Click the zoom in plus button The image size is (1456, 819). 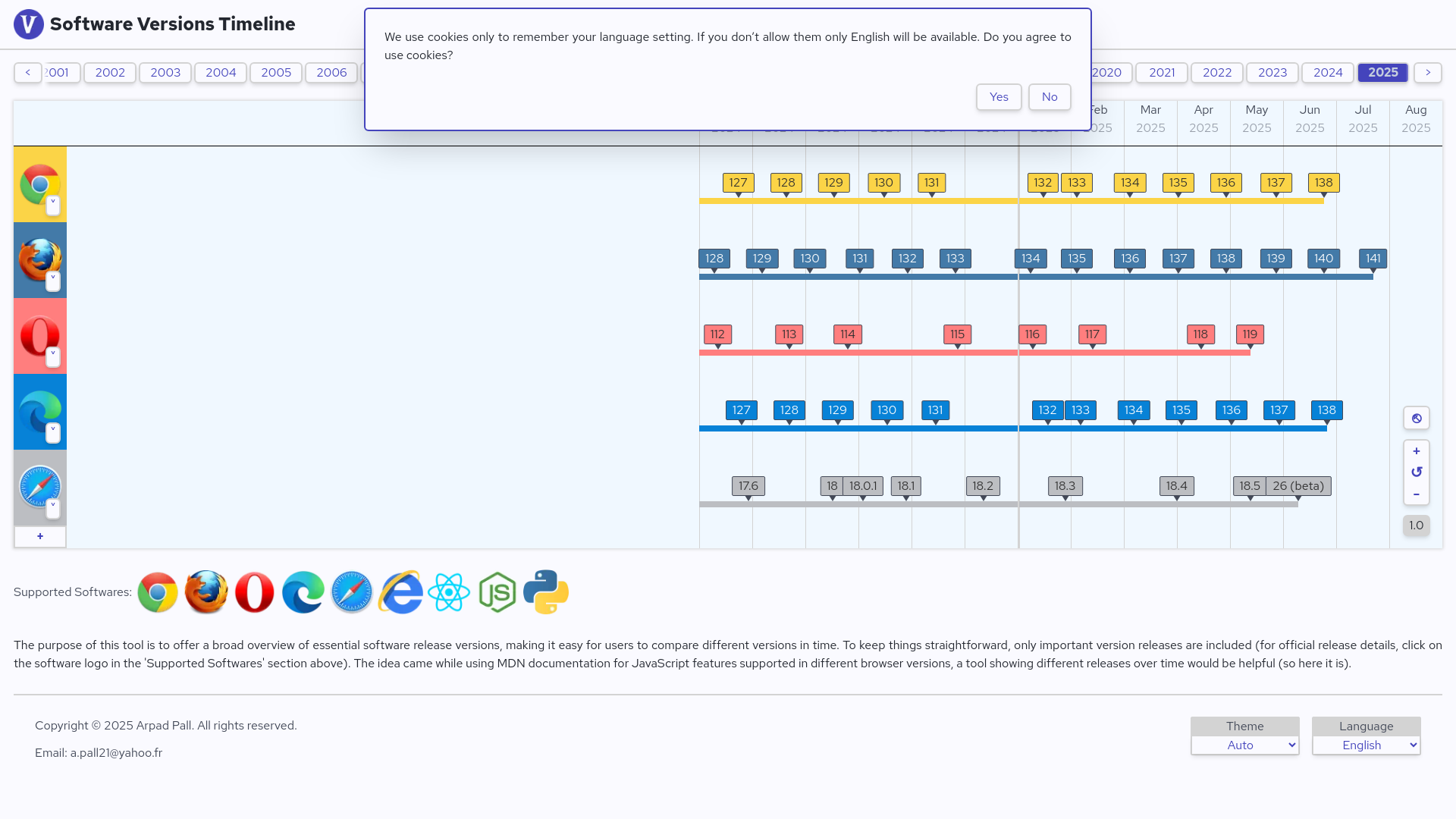(1416, 451)
